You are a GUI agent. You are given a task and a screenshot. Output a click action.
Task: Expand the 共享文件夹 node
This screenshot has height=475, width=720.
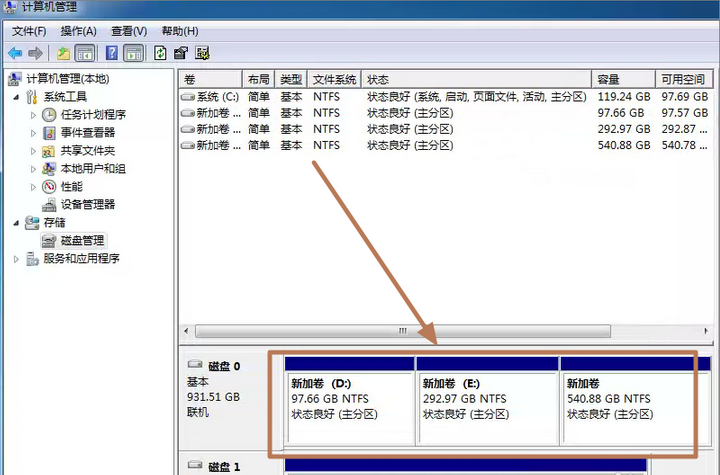(33, 151)
